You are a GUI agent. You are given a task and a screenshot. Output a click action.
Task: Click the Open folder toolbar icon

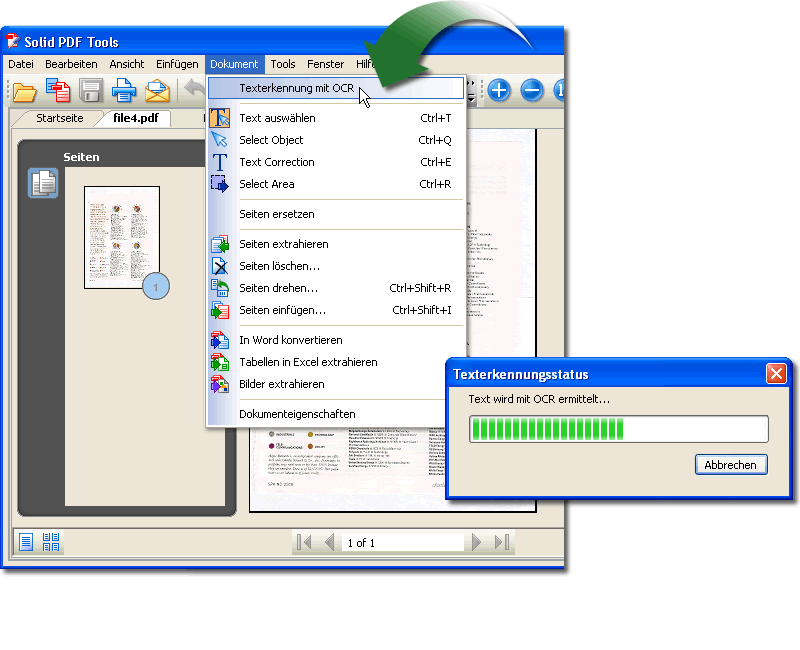24,92
